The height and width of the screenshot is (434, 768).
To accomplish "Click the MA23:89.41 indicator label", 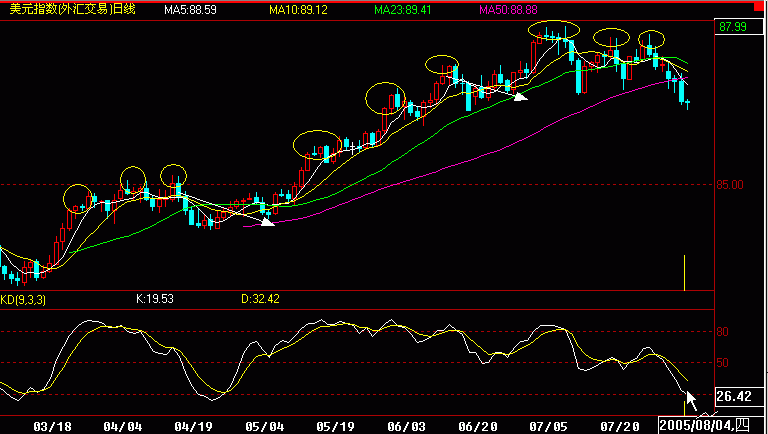I will click(x=403, y=10).
